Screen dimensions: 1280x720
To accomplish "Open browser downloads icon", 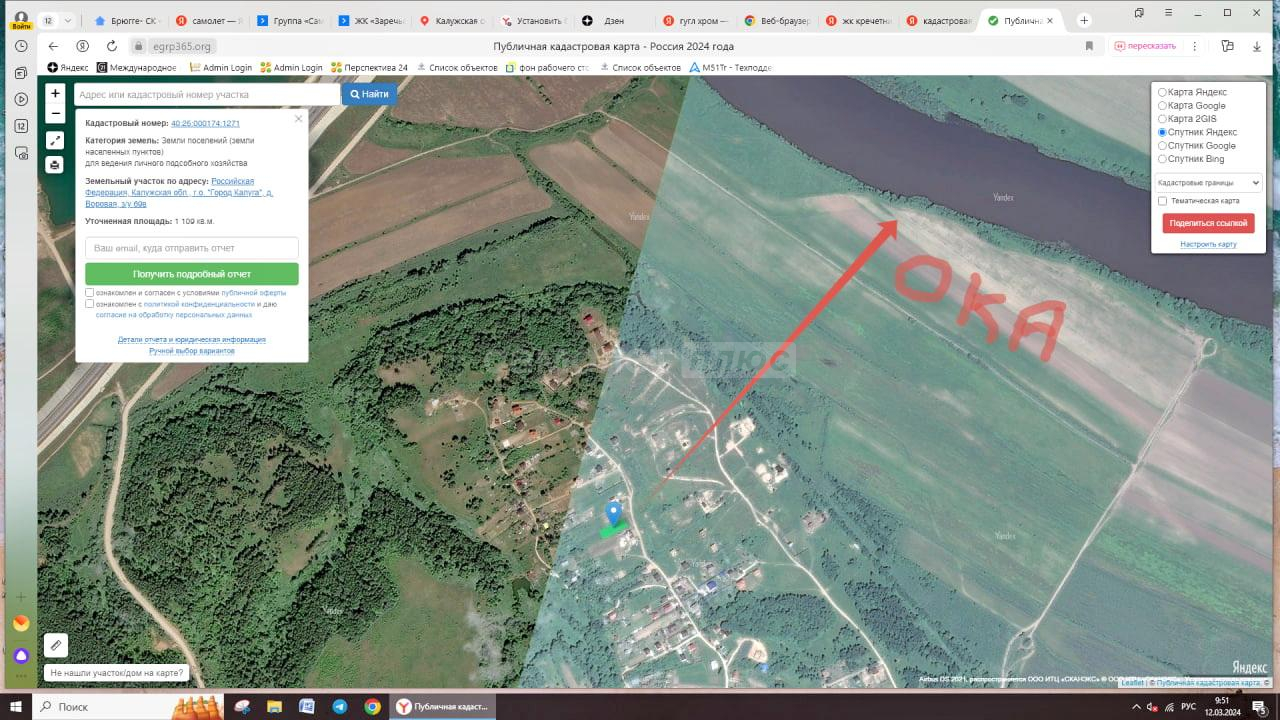I will (1257, 46).
